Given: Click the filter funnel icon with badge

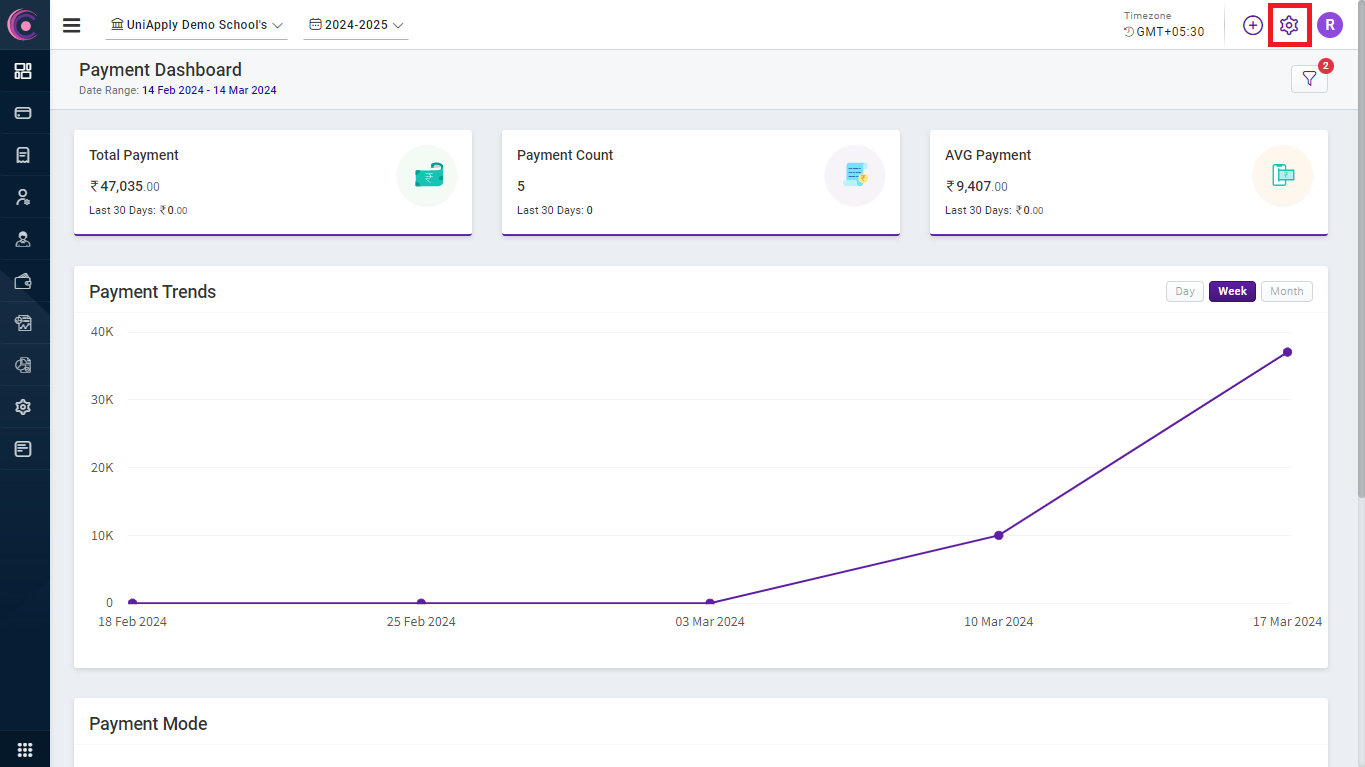Looking at the screenshot, I should point(1309,79).
